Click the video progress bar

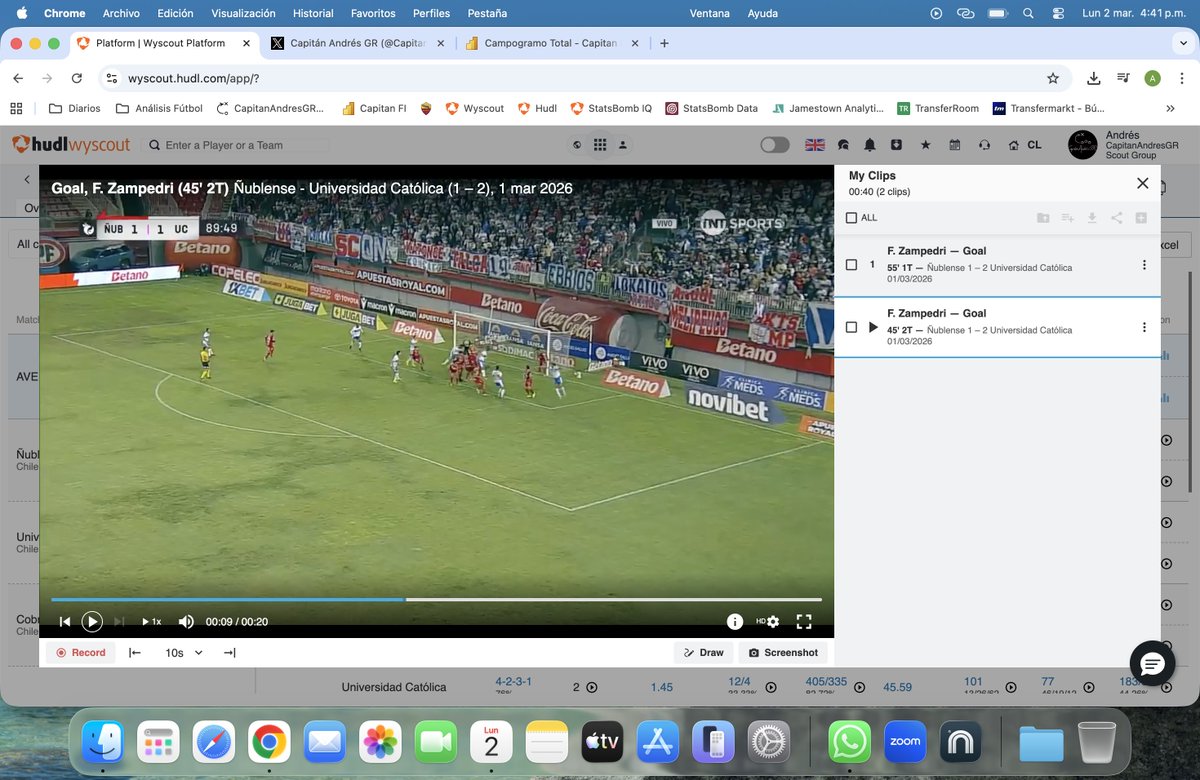436,600
